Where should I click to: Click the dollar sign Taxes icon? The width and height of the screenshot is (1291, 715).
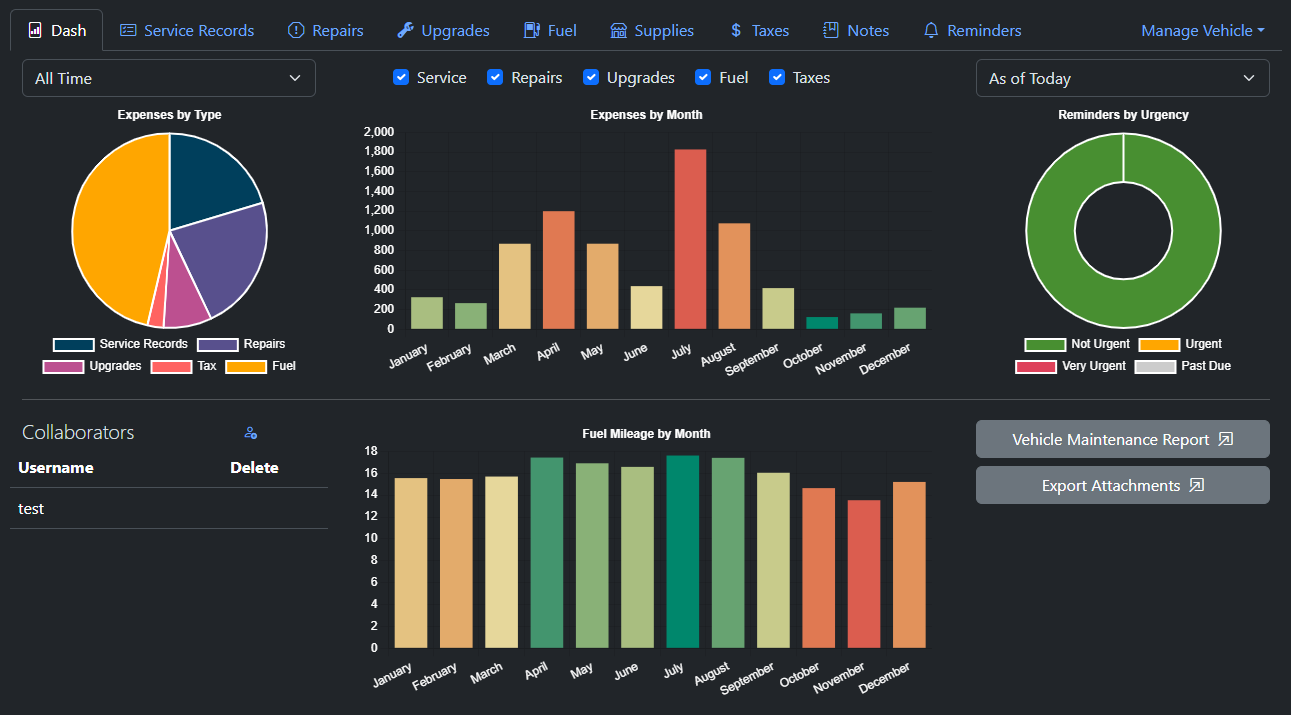(736, 30)
